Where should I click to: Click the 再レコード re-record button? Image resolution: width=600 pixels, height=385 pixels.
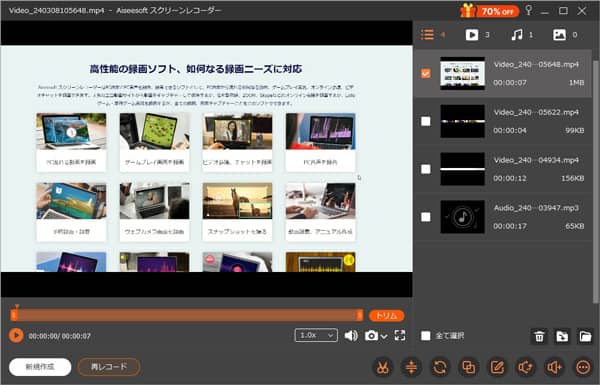[109, 367]
